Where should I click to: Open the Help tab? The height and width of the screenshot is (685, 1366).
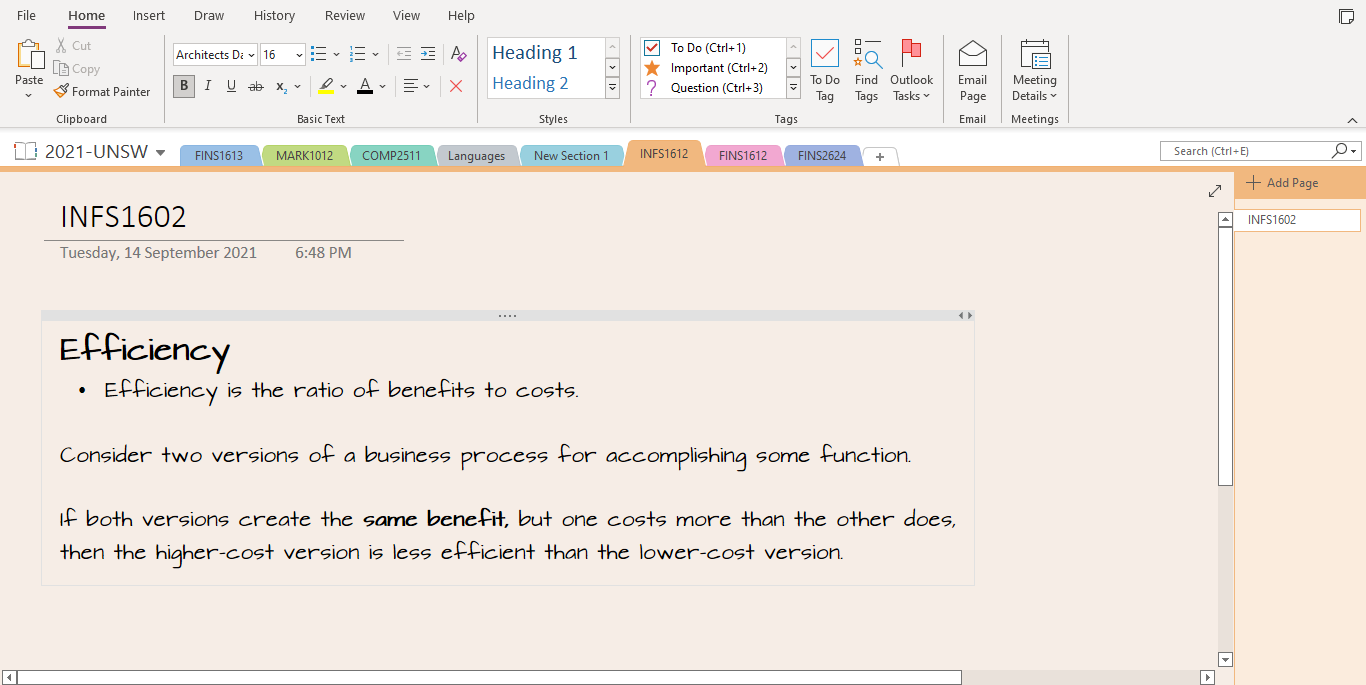tap(461, 16)
